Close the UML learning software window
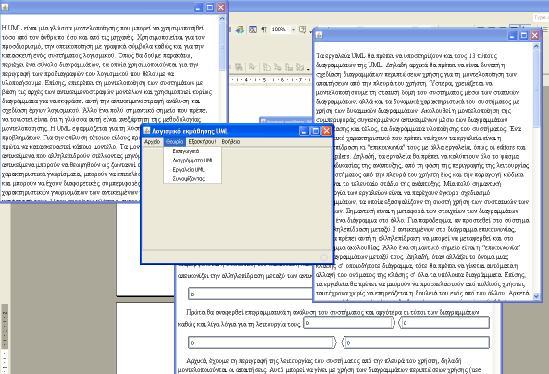Screen dimensions: 549x374 pyautogui.click(x=326, y=131)
